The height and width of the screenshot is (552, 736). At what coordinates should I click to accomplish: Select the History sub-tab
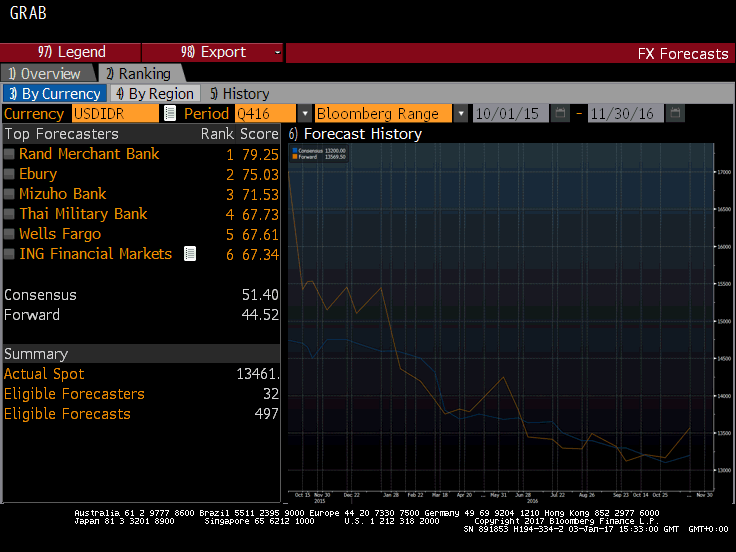point(239,93)
